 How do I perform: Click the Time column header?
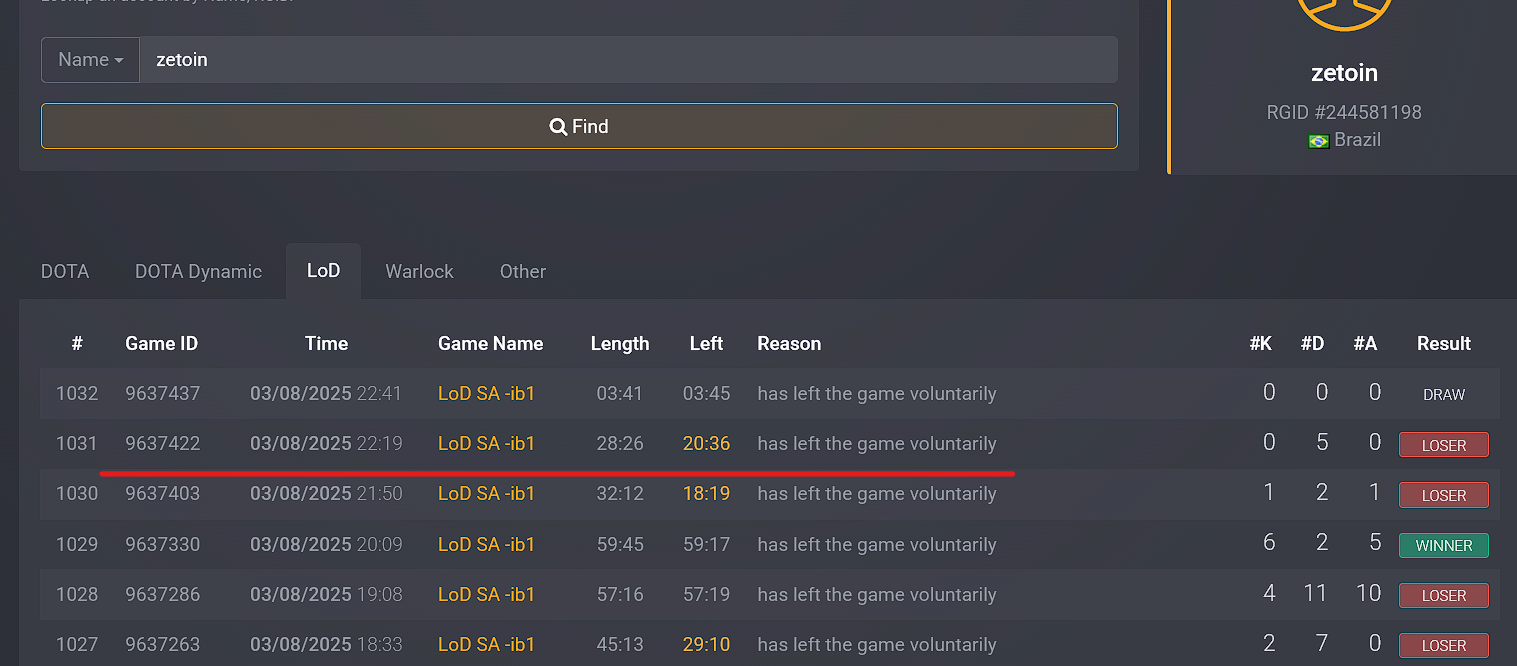coord(326,344)
